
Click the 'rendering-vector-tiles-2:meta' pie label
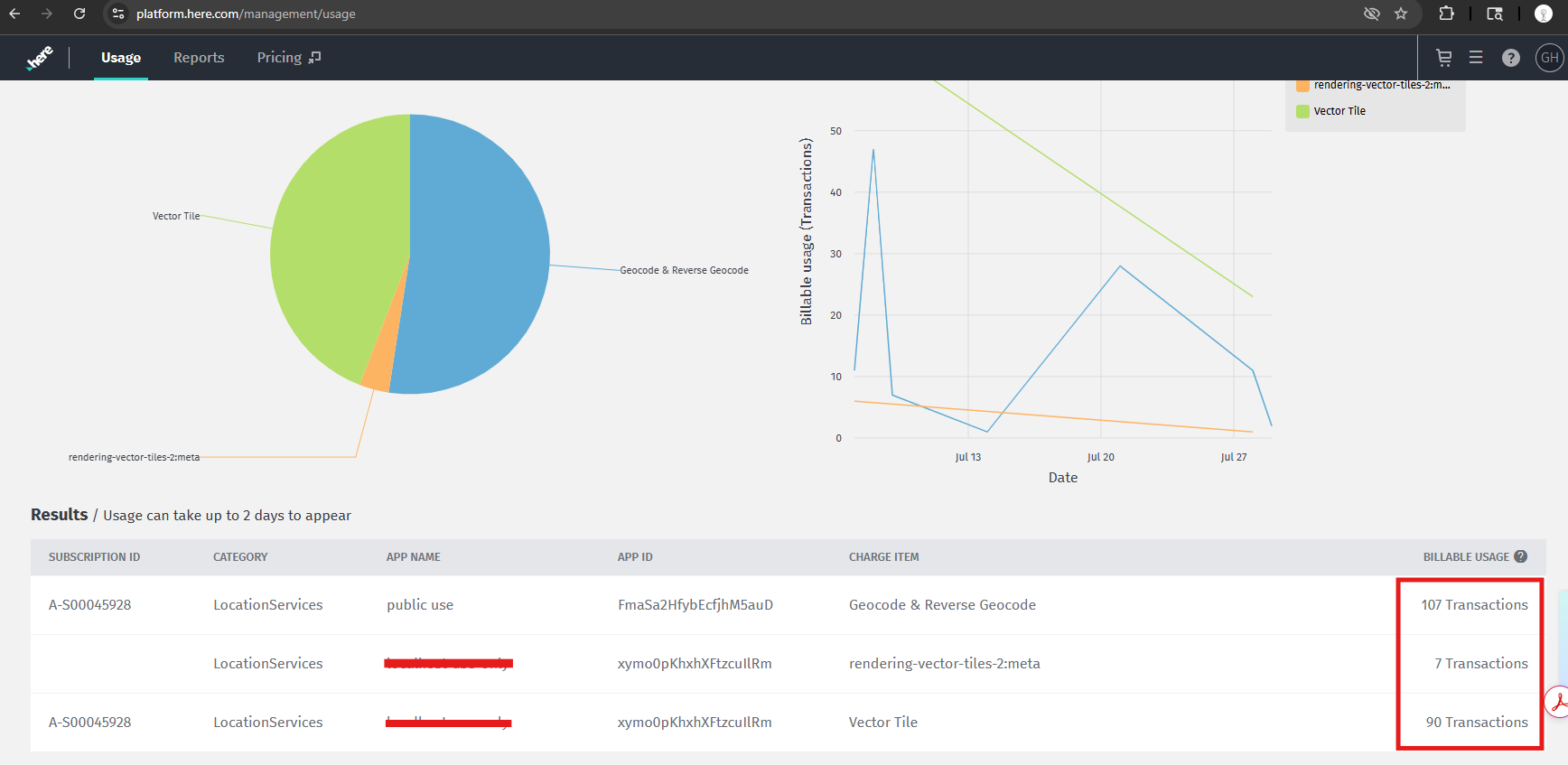tap(134, 457)
